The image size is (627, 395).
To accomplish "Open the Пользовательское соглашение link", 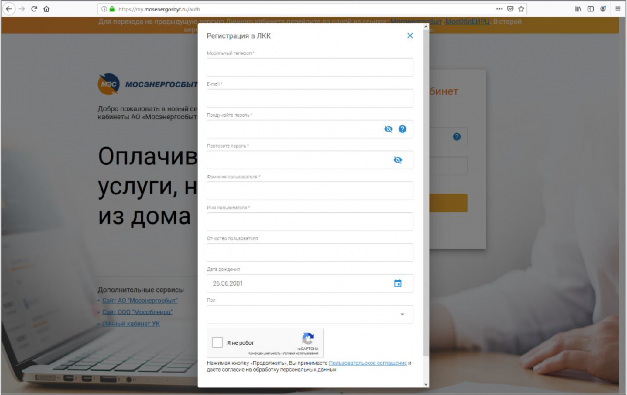I will pyautogui.click(x=367, y=363).
